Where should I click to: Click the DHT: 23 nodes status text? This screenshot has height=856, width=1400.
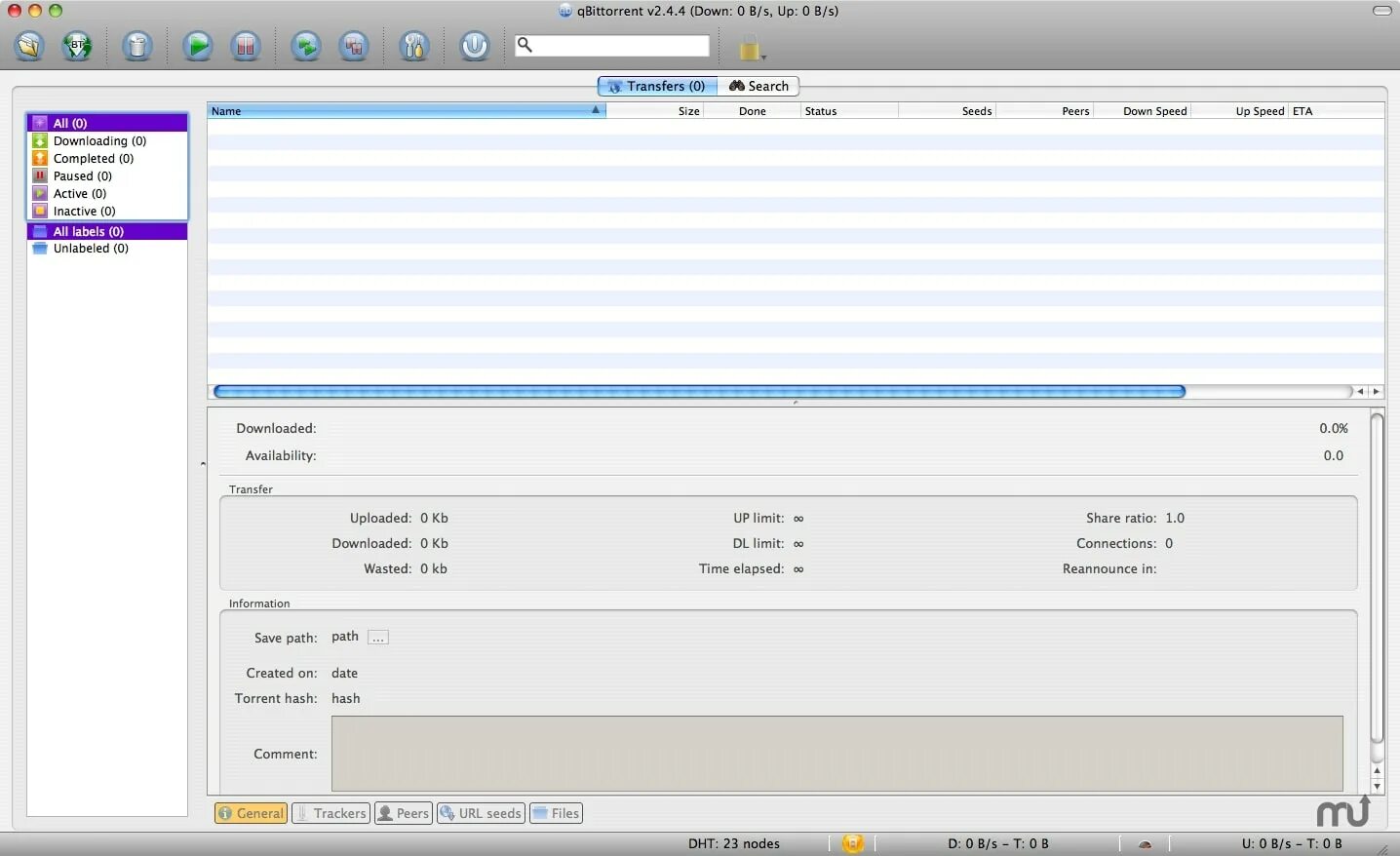(x=733, y=843)
